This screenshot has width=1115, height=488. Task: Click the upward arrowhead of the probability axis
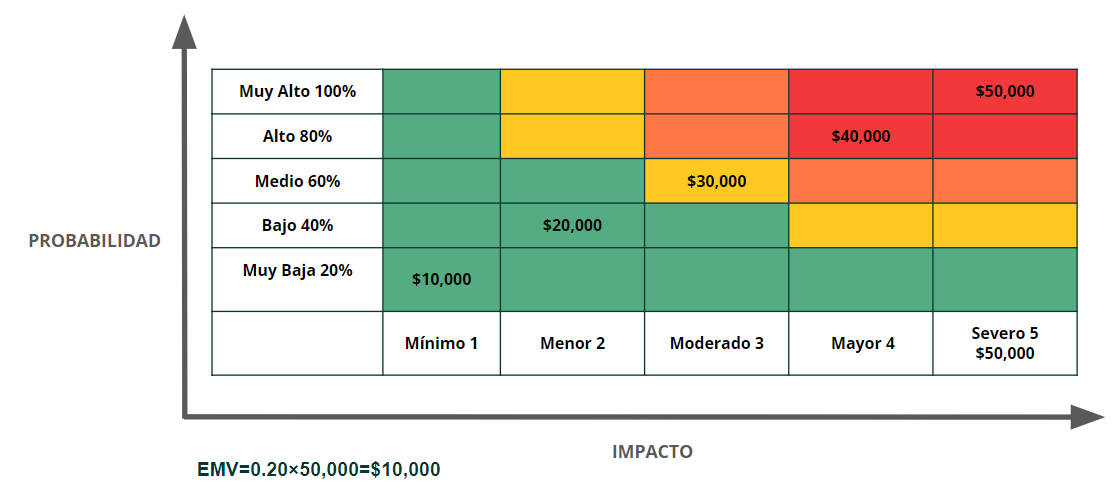pyautogui.click(x=183, y=30)
